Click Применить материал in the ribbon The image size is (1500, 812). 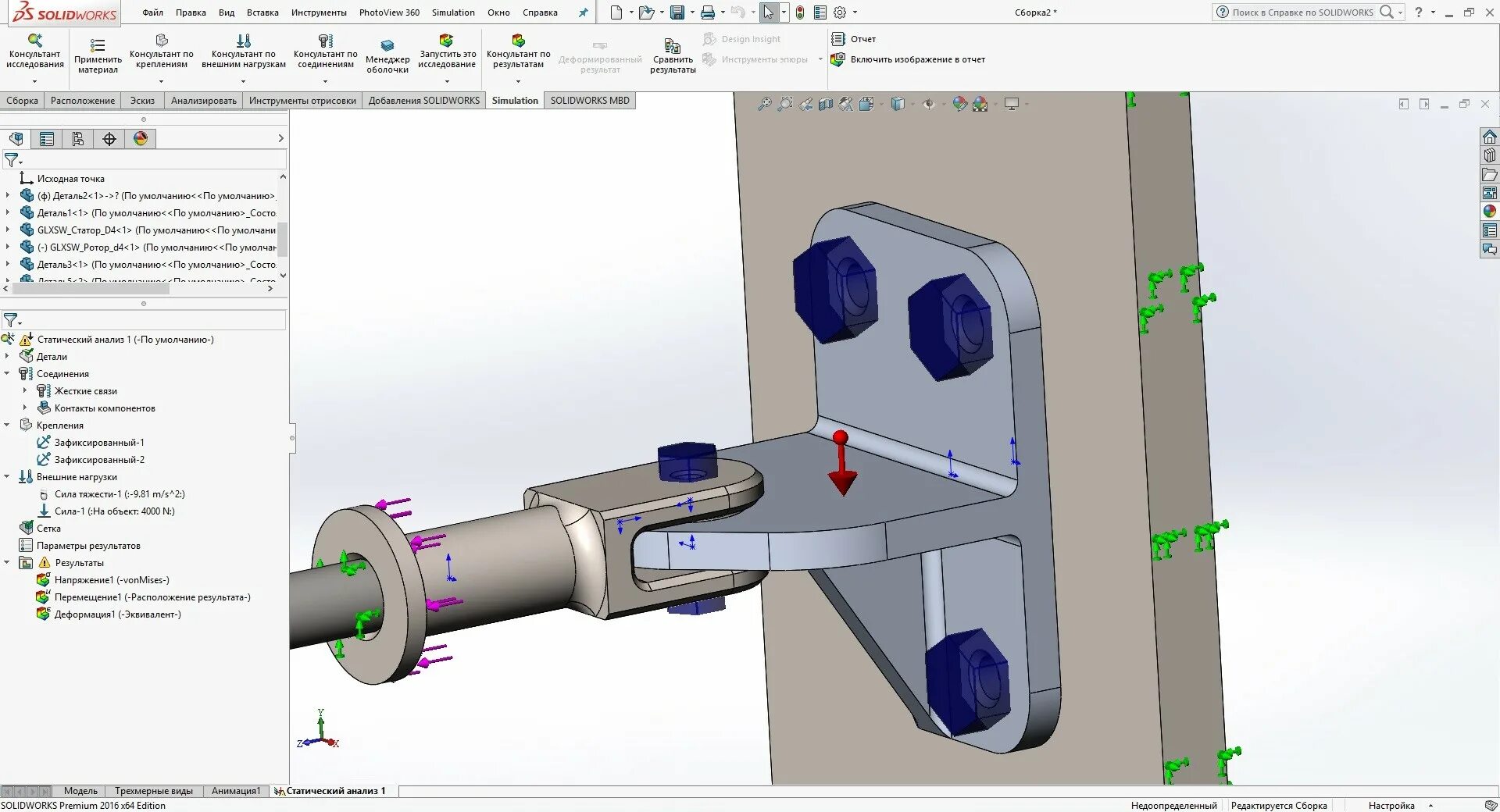[98, 55]
